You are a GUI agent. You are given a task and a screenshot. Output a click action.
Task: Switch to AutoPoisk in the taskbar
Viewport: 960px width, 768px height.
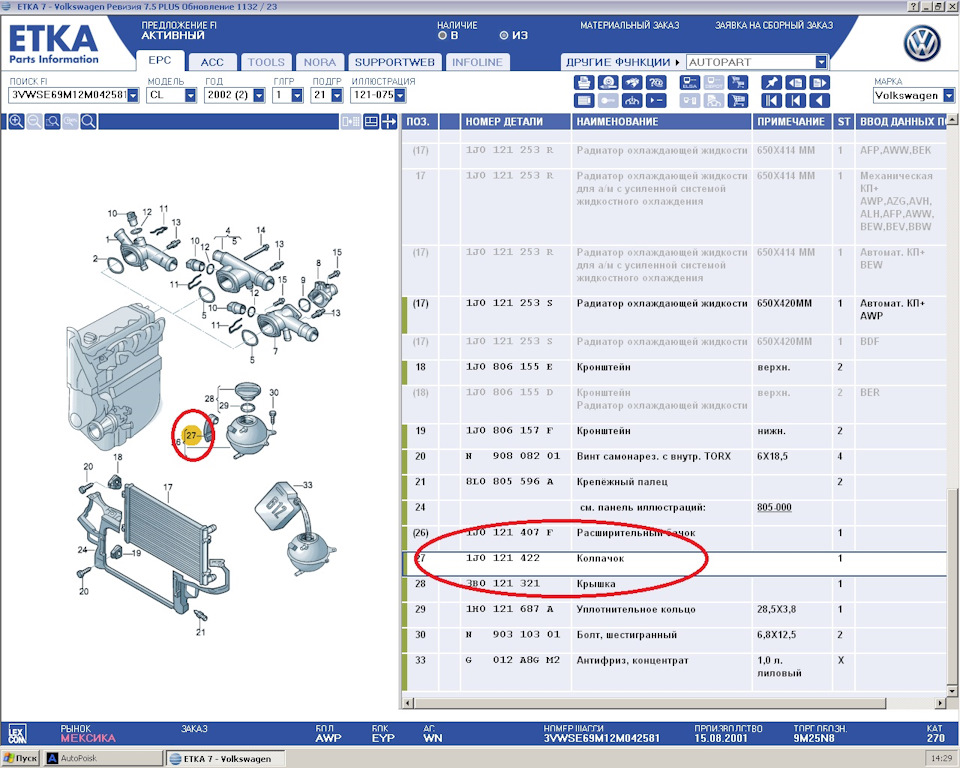pyautogui.click(x=102, y=758)
